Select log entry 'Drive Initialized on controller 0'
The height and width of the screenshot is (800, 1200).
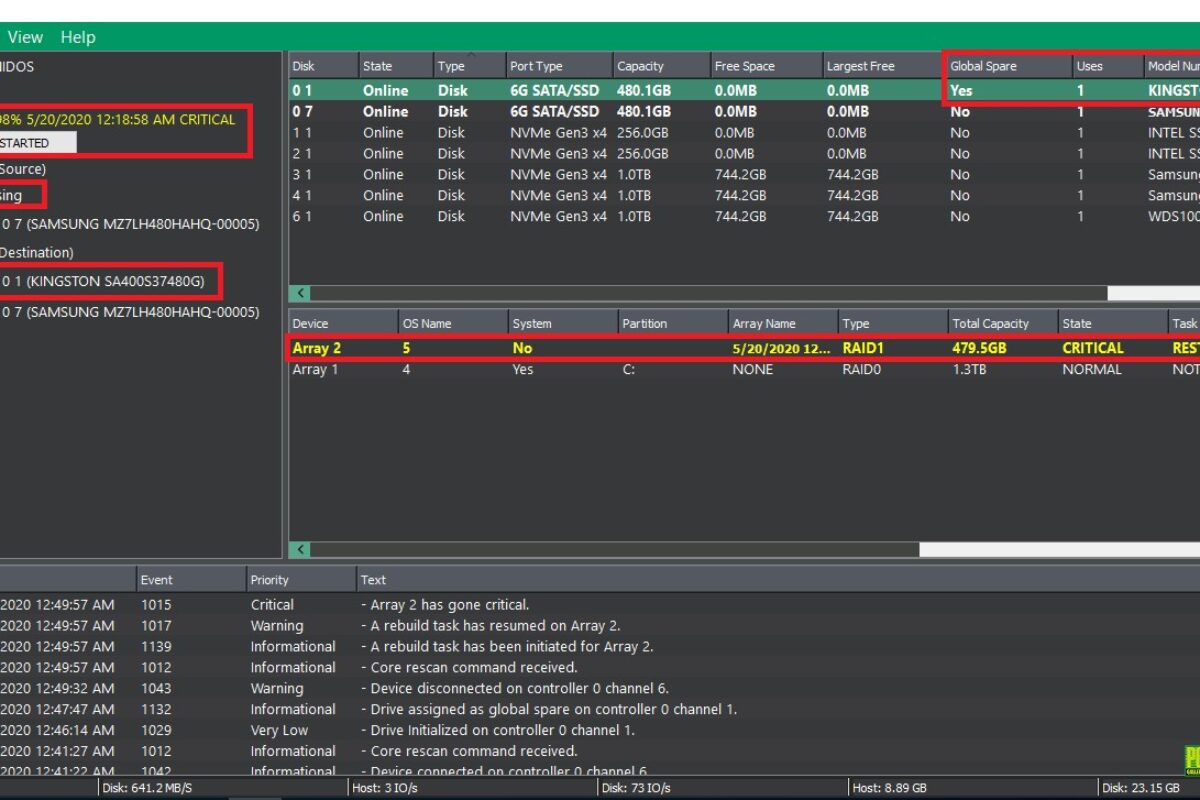pyautogui.click(x=600, y=730)
